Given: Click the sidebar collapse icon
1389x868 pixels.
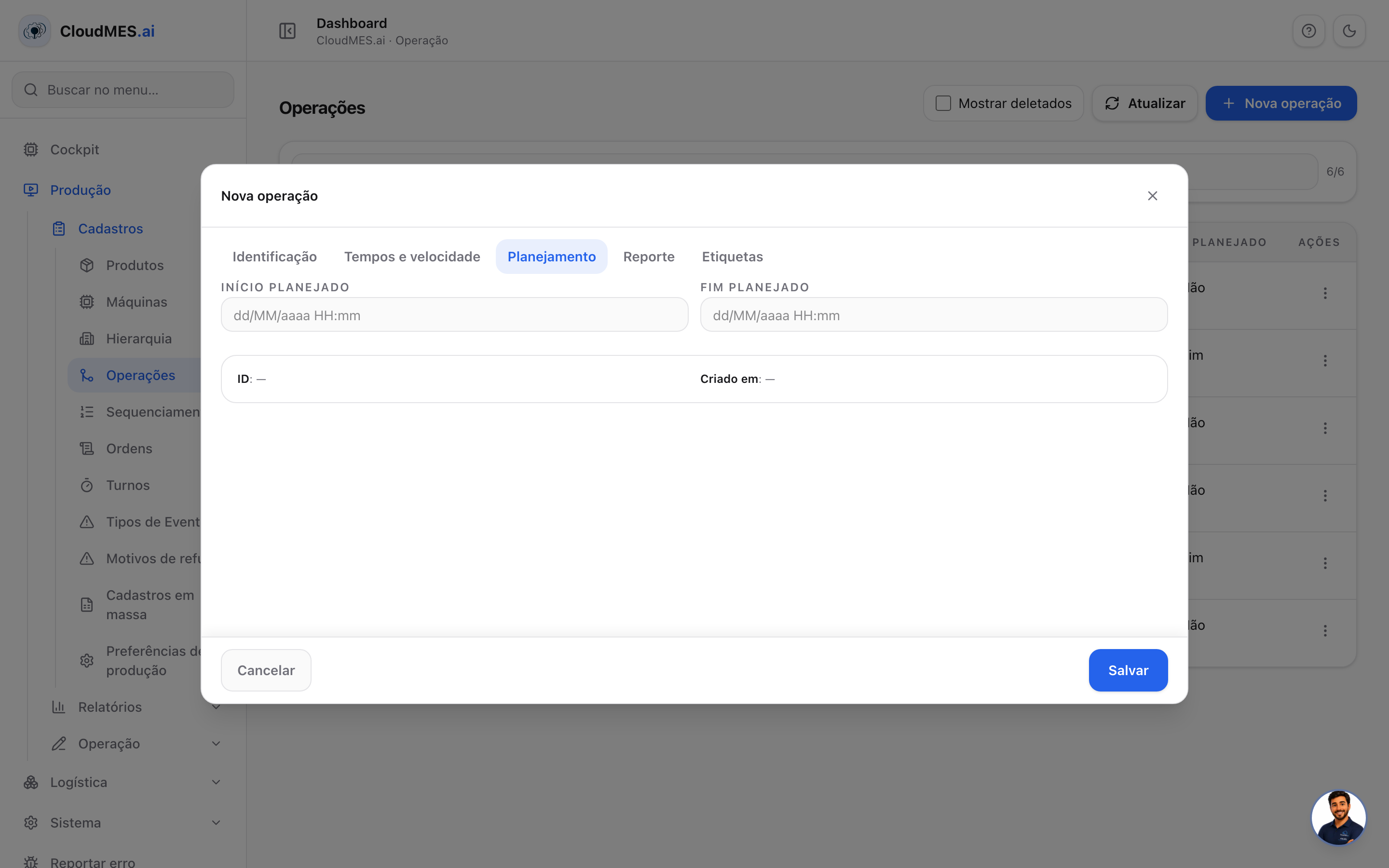Looking at the screenshot, I should 287,31.
